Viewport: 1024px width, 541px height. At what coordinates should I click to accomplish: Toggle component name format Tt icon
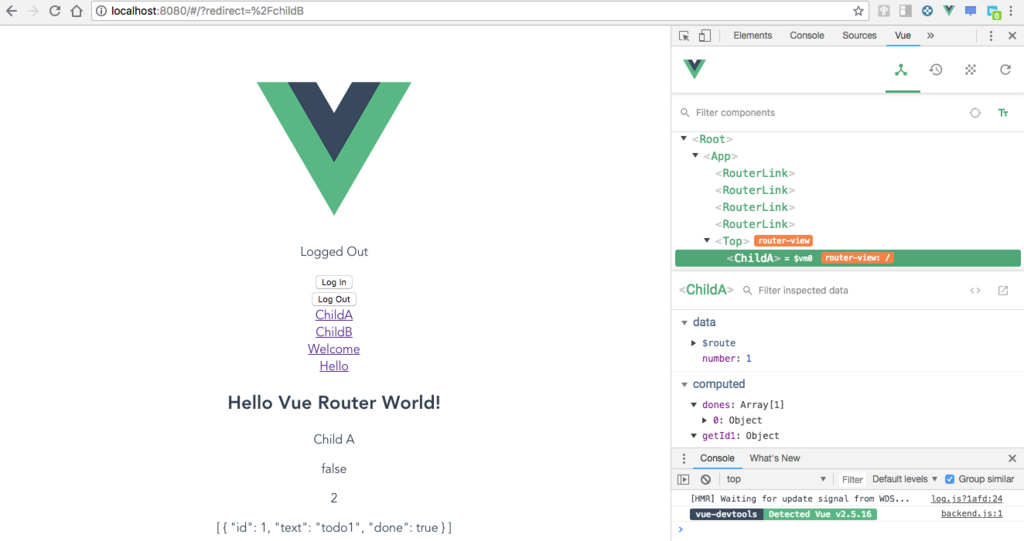1003,113
